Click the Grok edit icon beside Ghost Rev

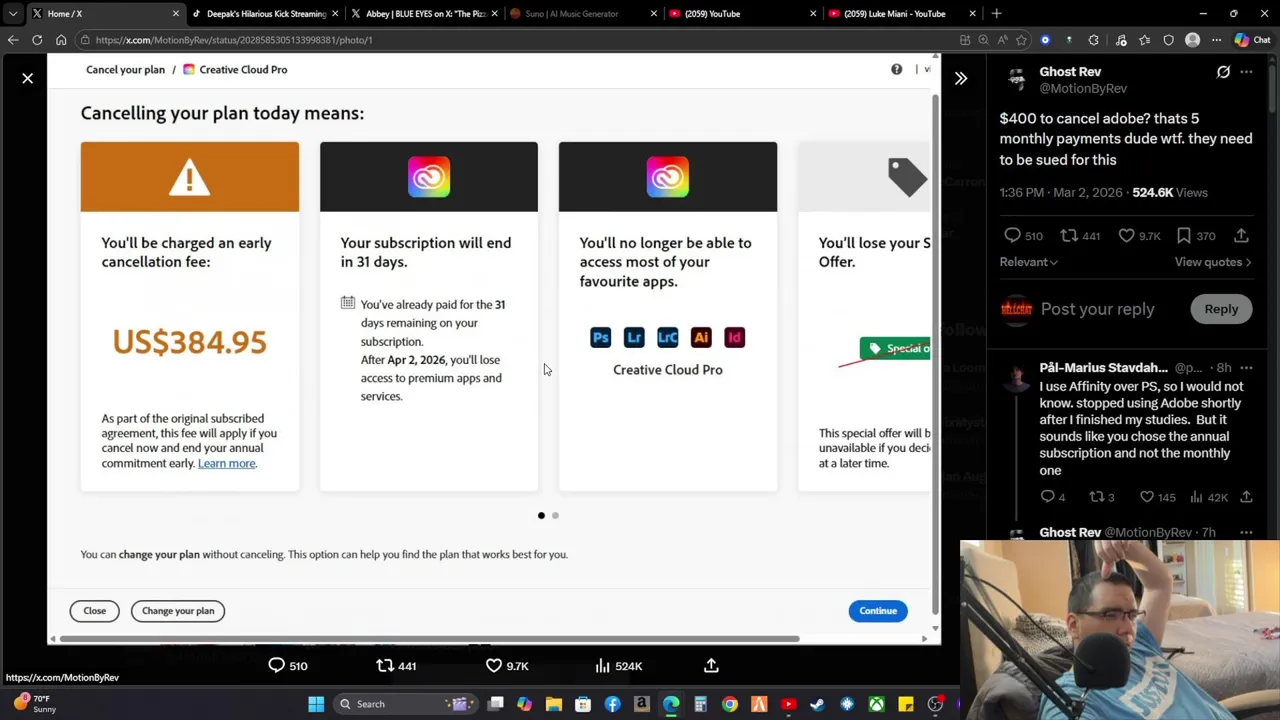click(x=1223, y=72)
